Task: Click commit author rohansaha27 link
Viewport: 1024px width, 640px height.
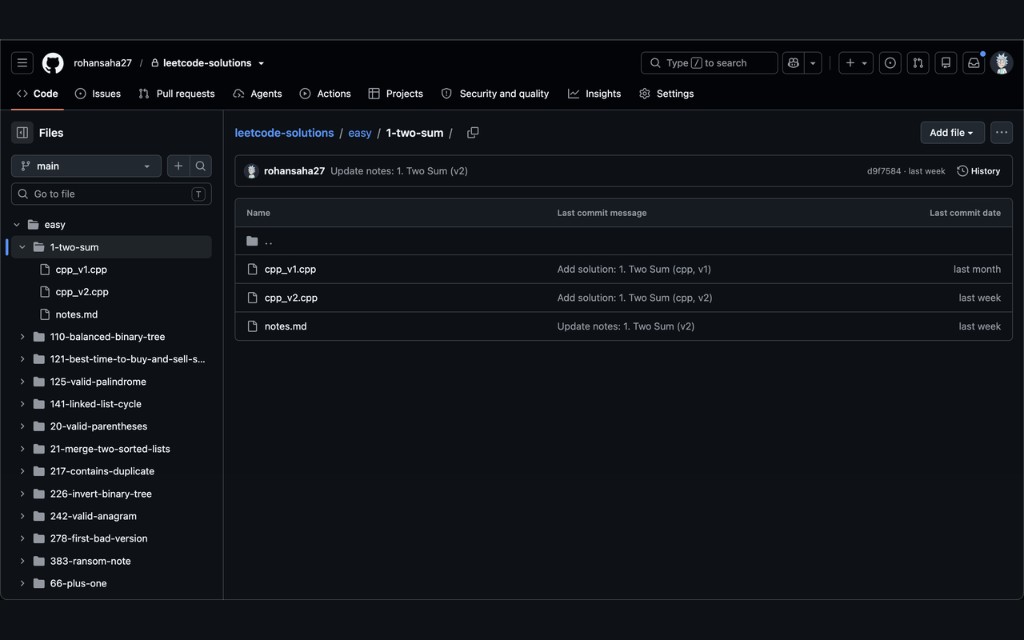Action: pyautogui.click(x=294, y=171)
